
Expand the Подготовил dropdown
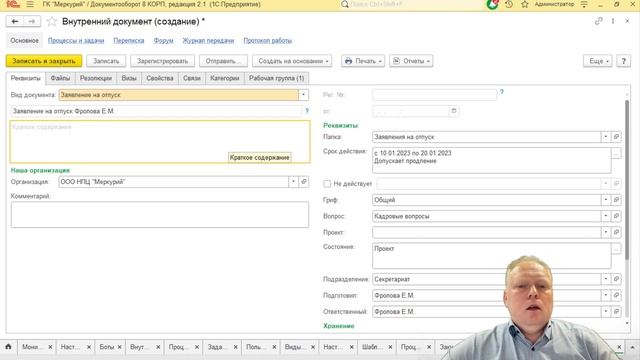pyautogui.click(x=606, y=295)
